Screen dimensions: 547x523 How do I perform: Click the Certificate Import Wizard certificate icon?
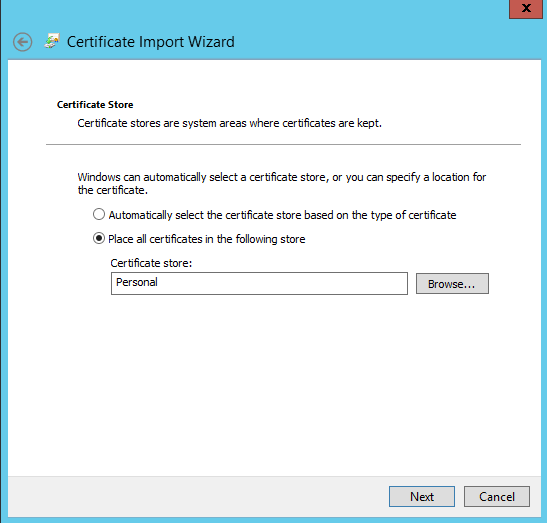(52, 41)
